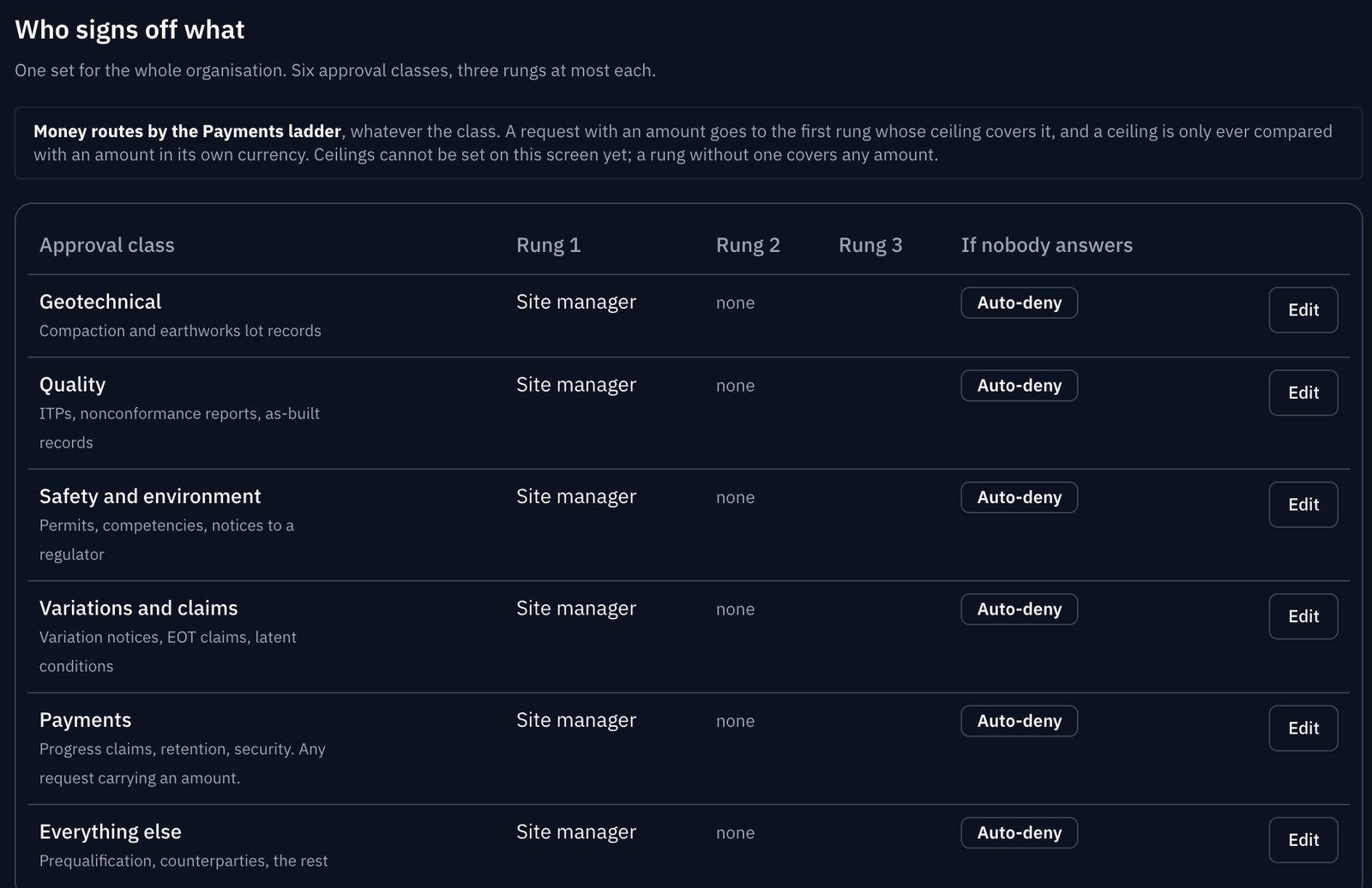This screenshot has width=1372, height=888.
Task: Click the Rung 3 column header
Action: (x=870, y=245)
